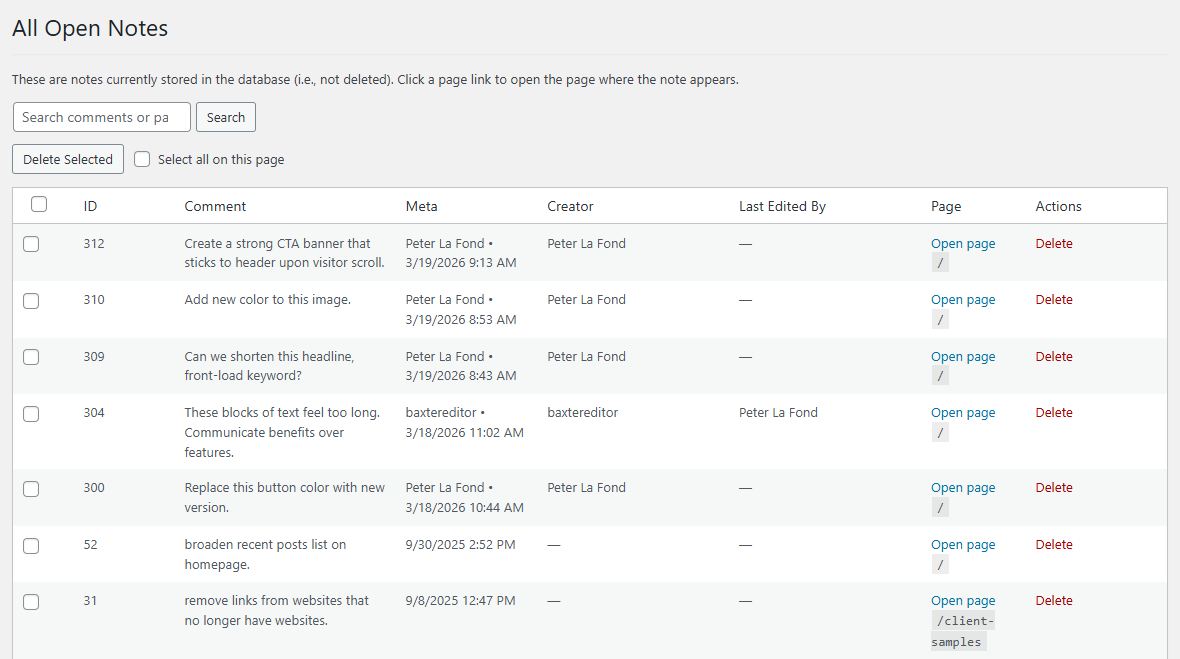Check the box for note ID 312
The height and width of the screenshot is (659, 1180).
point(31,244)
